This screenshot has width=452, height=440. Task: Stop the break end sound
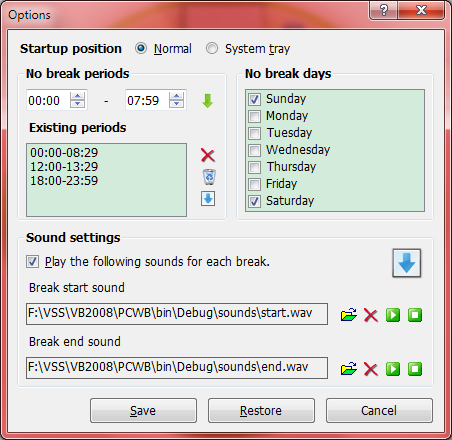(415, 369)
